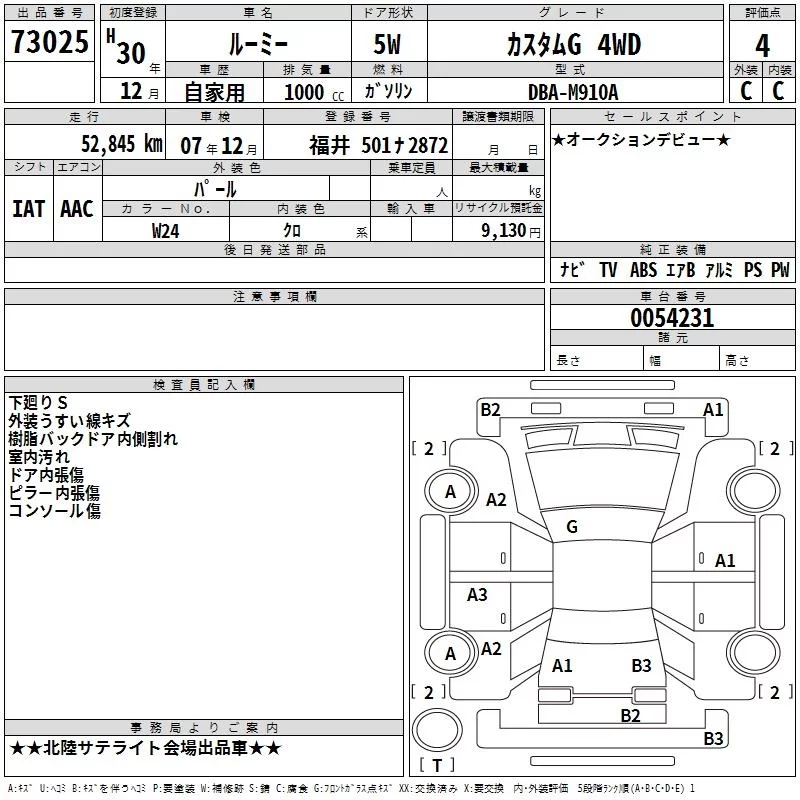This screenshot has height=800, width=800.
Task: Click the A3 mark on the diagram
Action: tap(478, 594)
